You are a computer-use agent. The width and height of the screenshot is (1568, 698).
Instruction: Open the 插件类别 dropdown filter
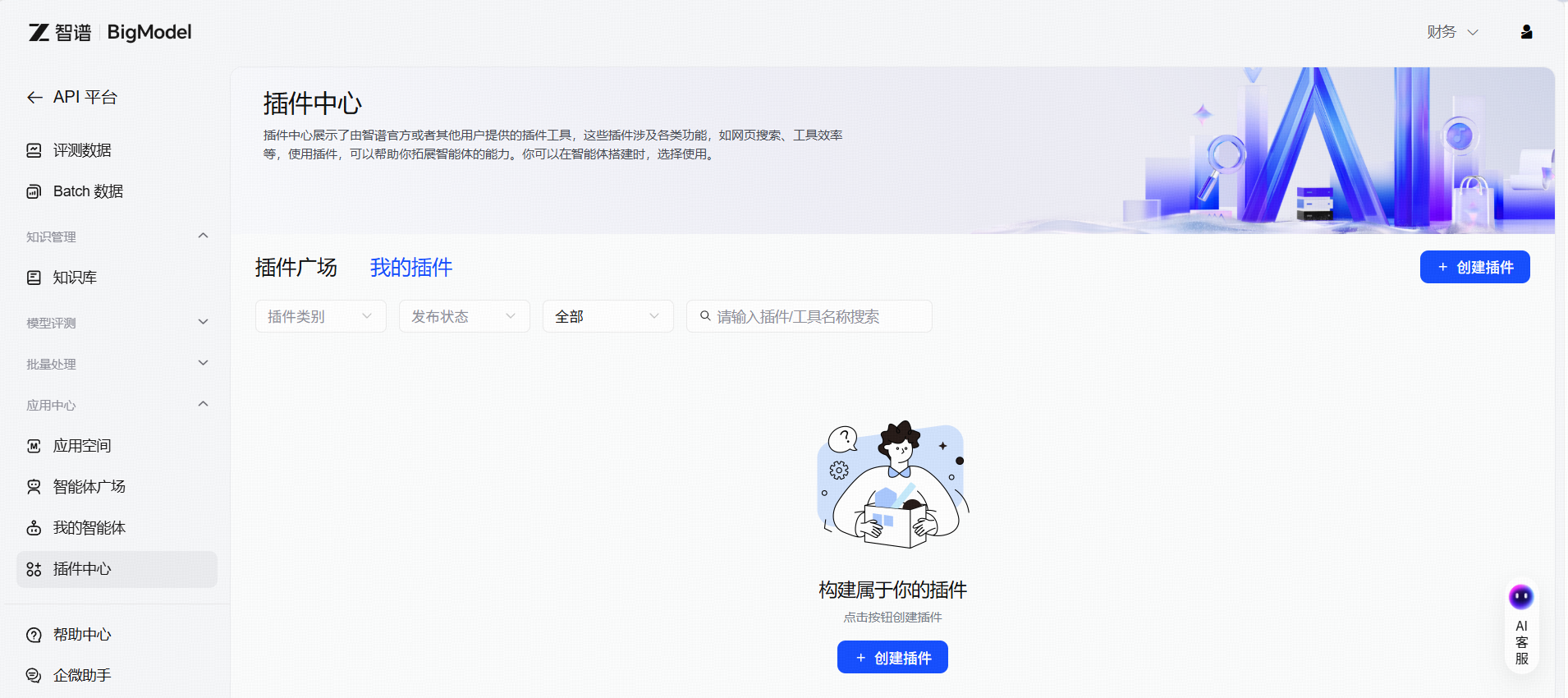[x=320, y=316]
